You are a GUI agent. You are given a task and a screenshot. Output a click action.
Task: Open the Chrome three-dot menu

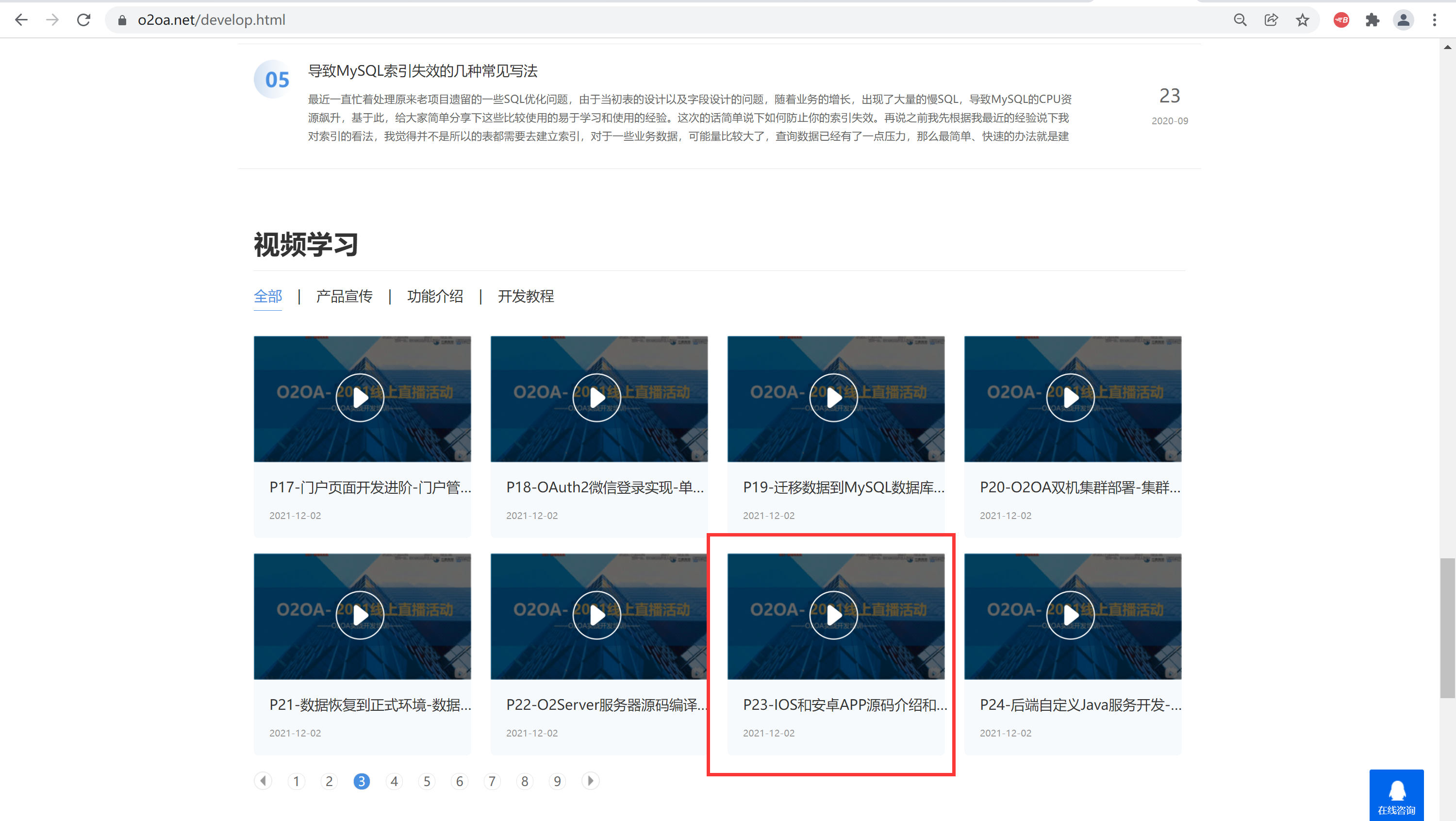pyautogui.click(x=1435, y=20)
